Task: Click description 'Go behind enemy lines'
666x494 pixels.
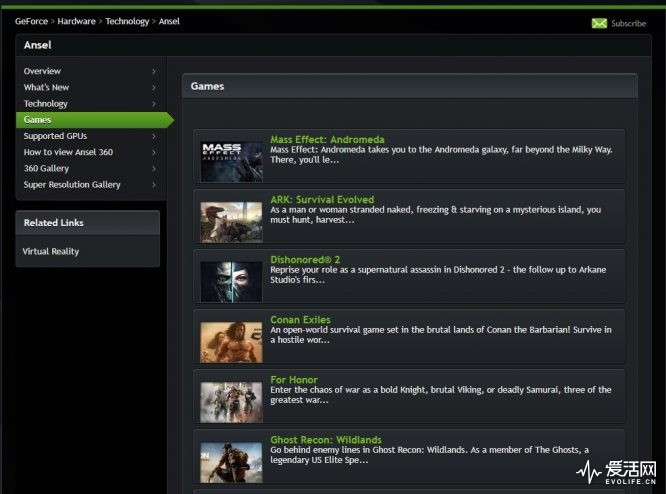Action: (429, 455)
